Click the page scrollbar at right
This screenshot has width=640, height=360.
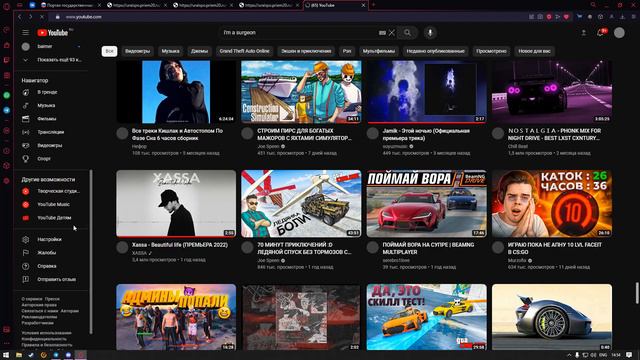[x=637, y=293]
